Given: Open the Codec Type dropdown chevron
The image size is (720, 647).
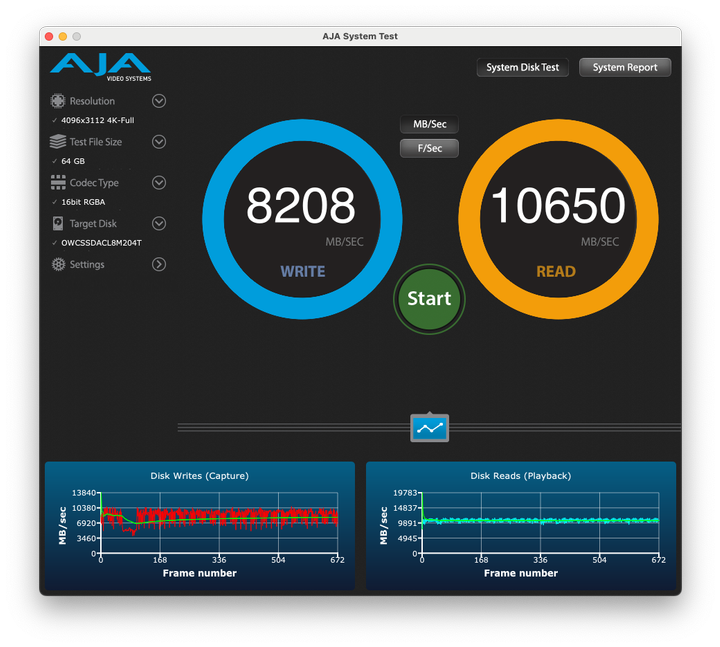Looking at the screenshot, I should click(159, 183).
